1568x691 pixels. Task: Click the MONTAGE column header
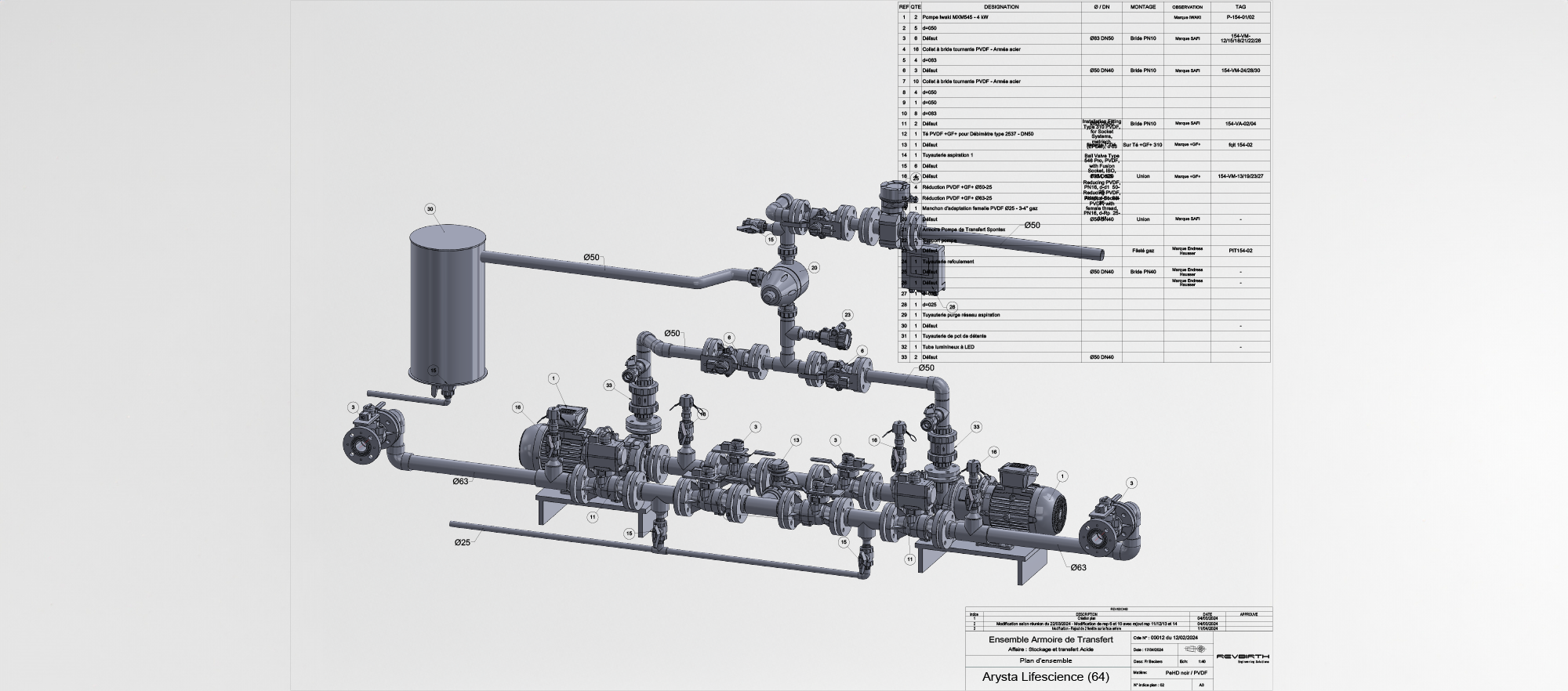pyautogui.click(x=1143, y=7)
